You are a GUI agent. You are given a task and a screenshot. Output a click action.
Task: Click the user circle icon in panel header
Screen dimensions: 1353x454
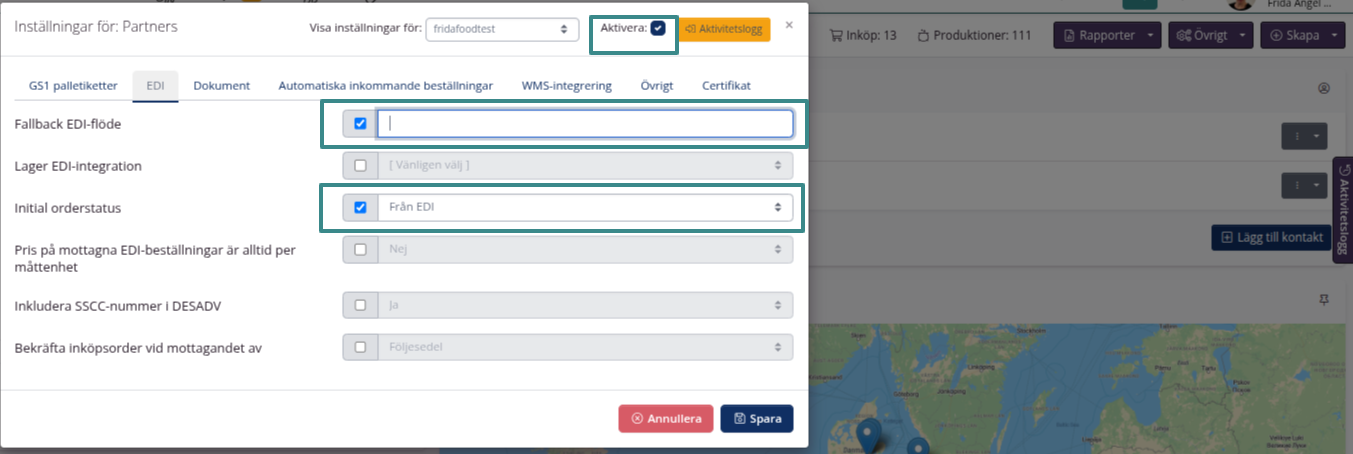1324,88
